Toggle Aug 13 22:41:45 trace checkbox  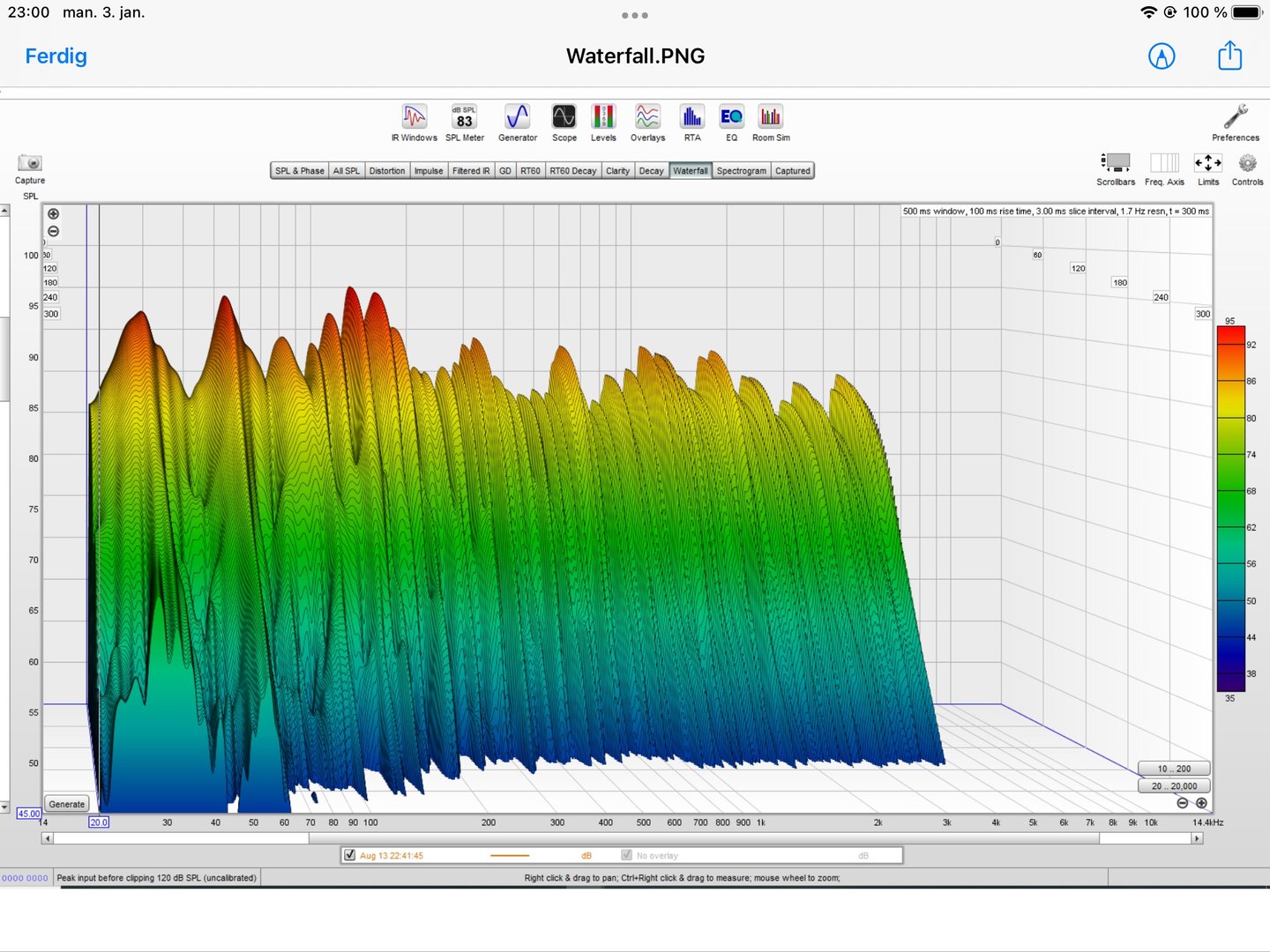350,855
